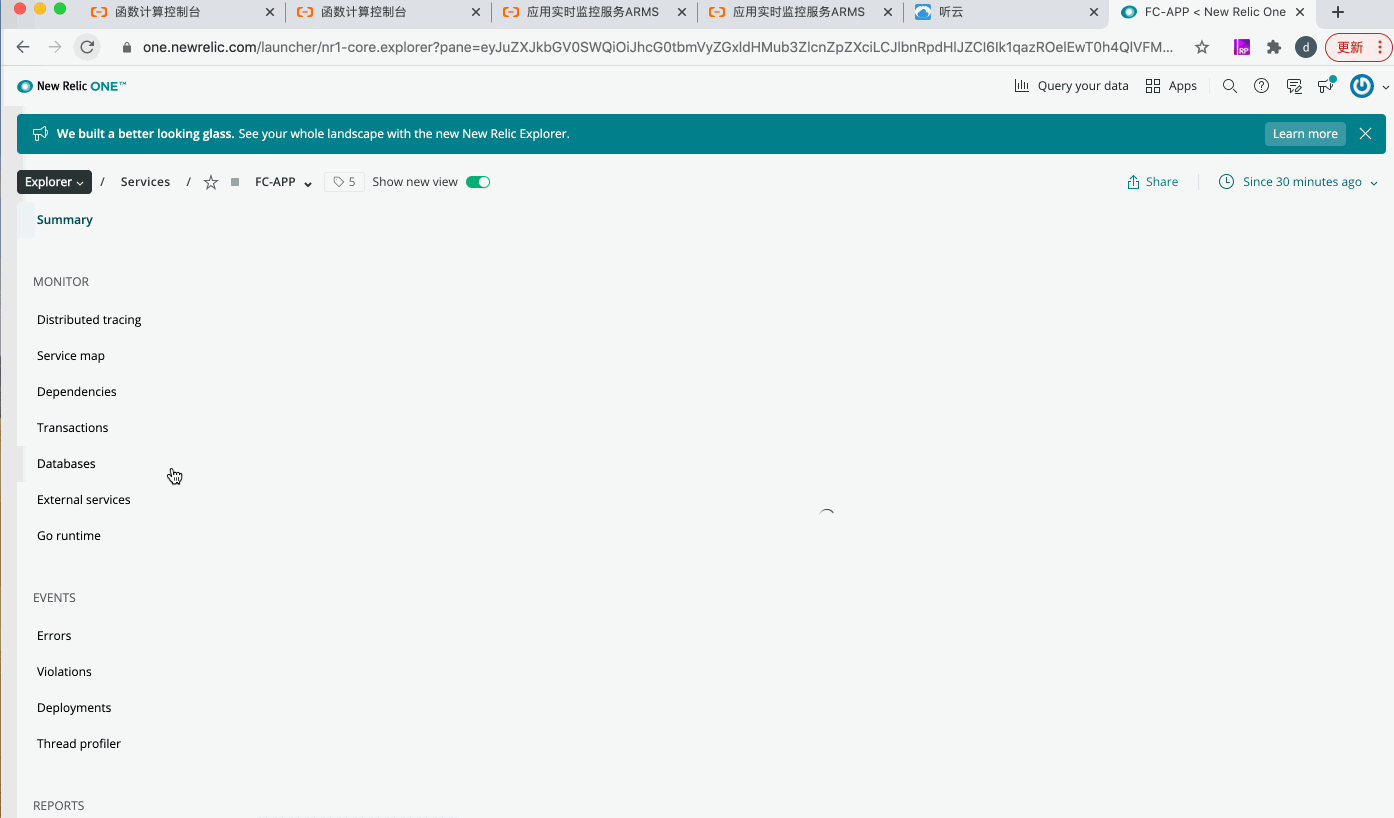
Task: Open Dependencies page
Action: pos(77,392)
